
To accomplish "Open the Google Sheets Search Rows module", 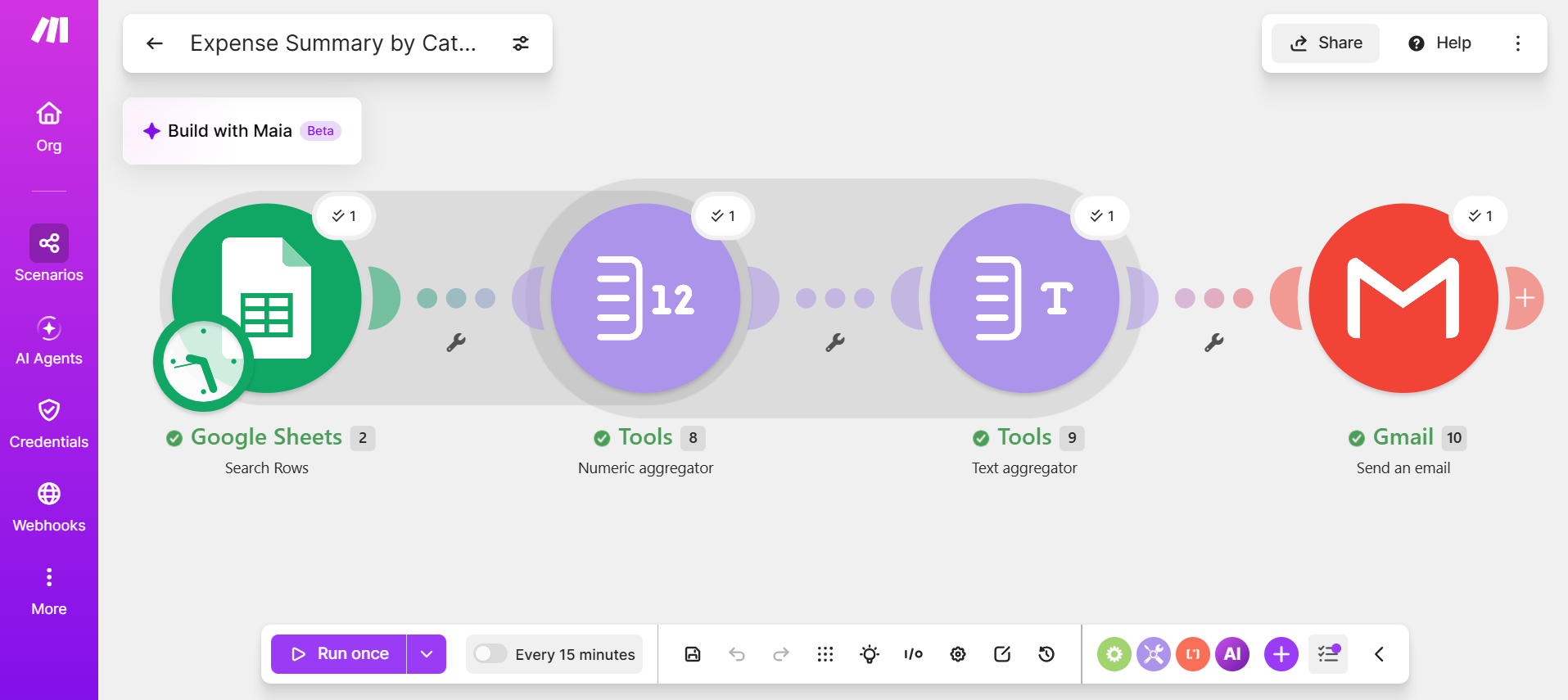I will [x=267, y=298].
